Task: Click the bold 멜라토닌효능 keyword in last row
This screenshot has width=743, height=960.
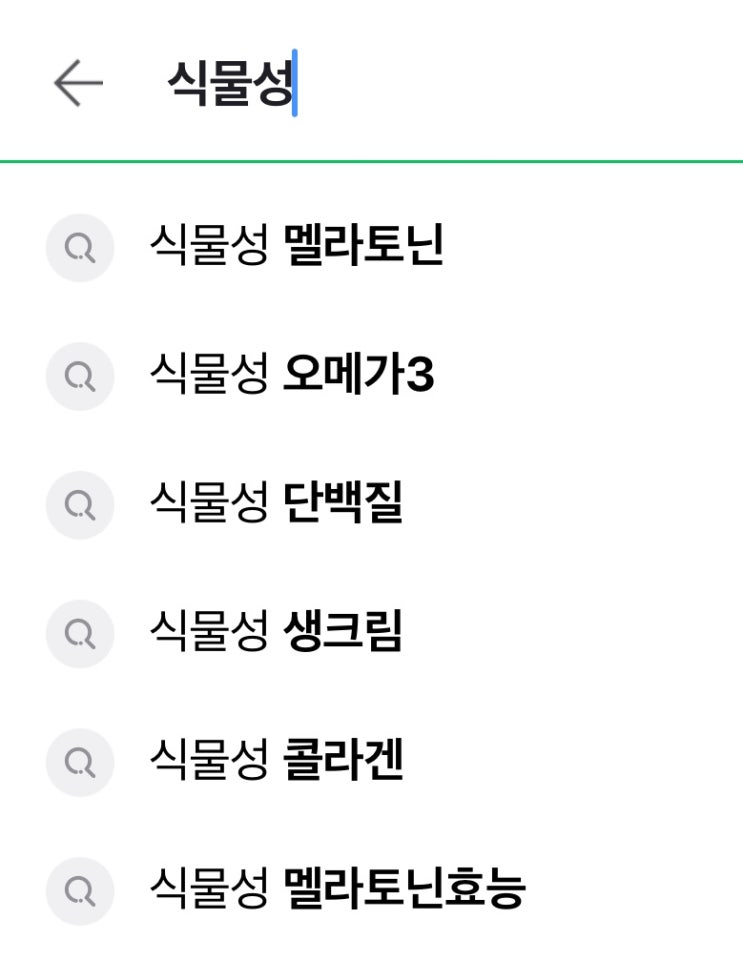Action: pos(404,890)
